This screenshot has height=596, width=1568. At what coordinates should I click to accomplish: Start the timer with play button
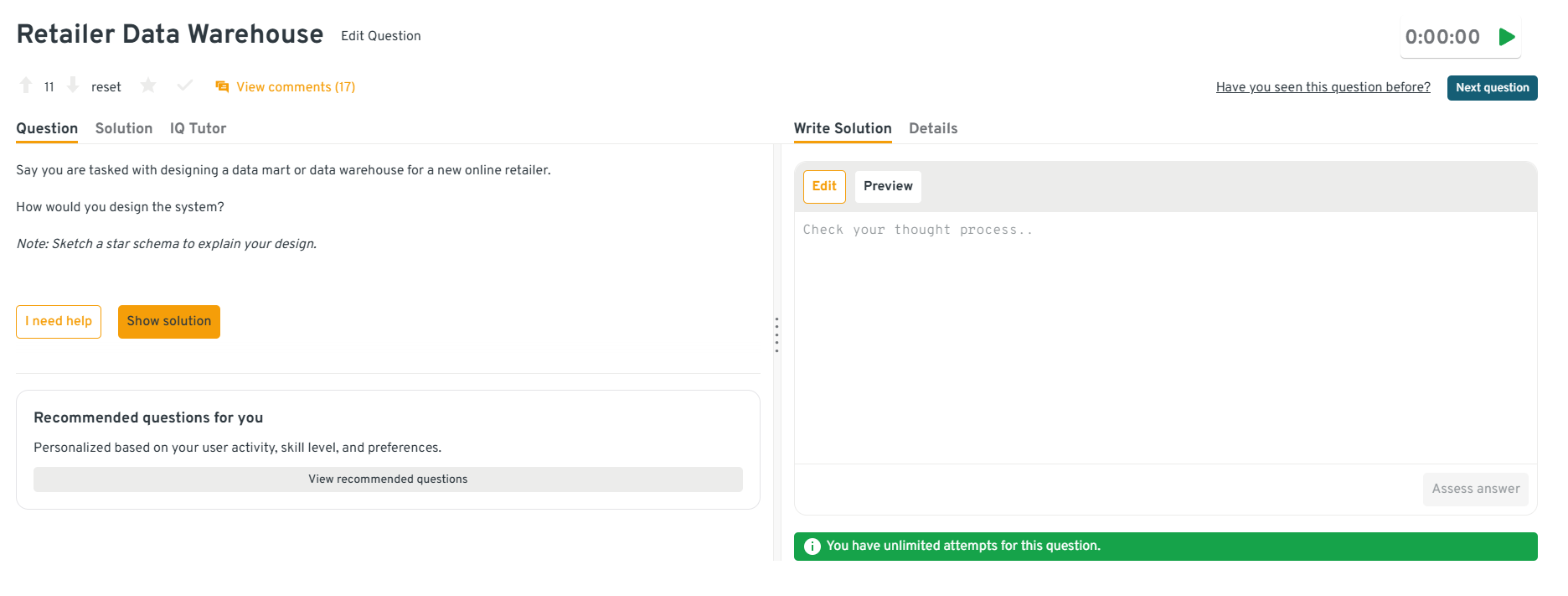(1507, 37)
